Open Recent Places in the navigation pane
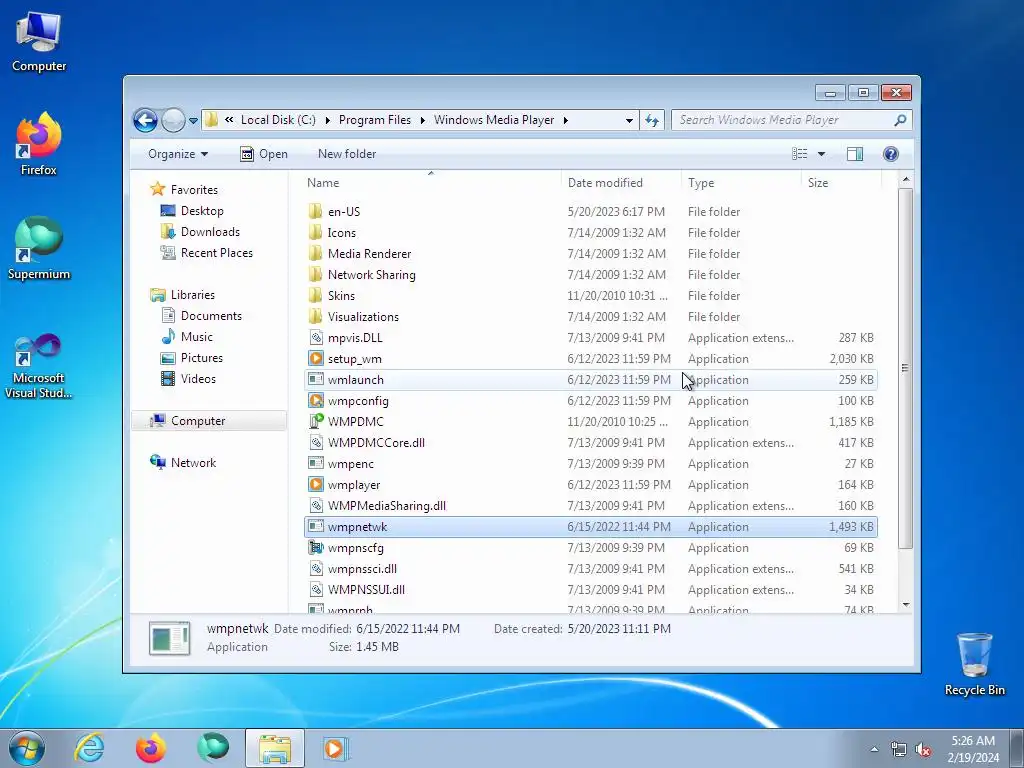 (x=216, y=253)
